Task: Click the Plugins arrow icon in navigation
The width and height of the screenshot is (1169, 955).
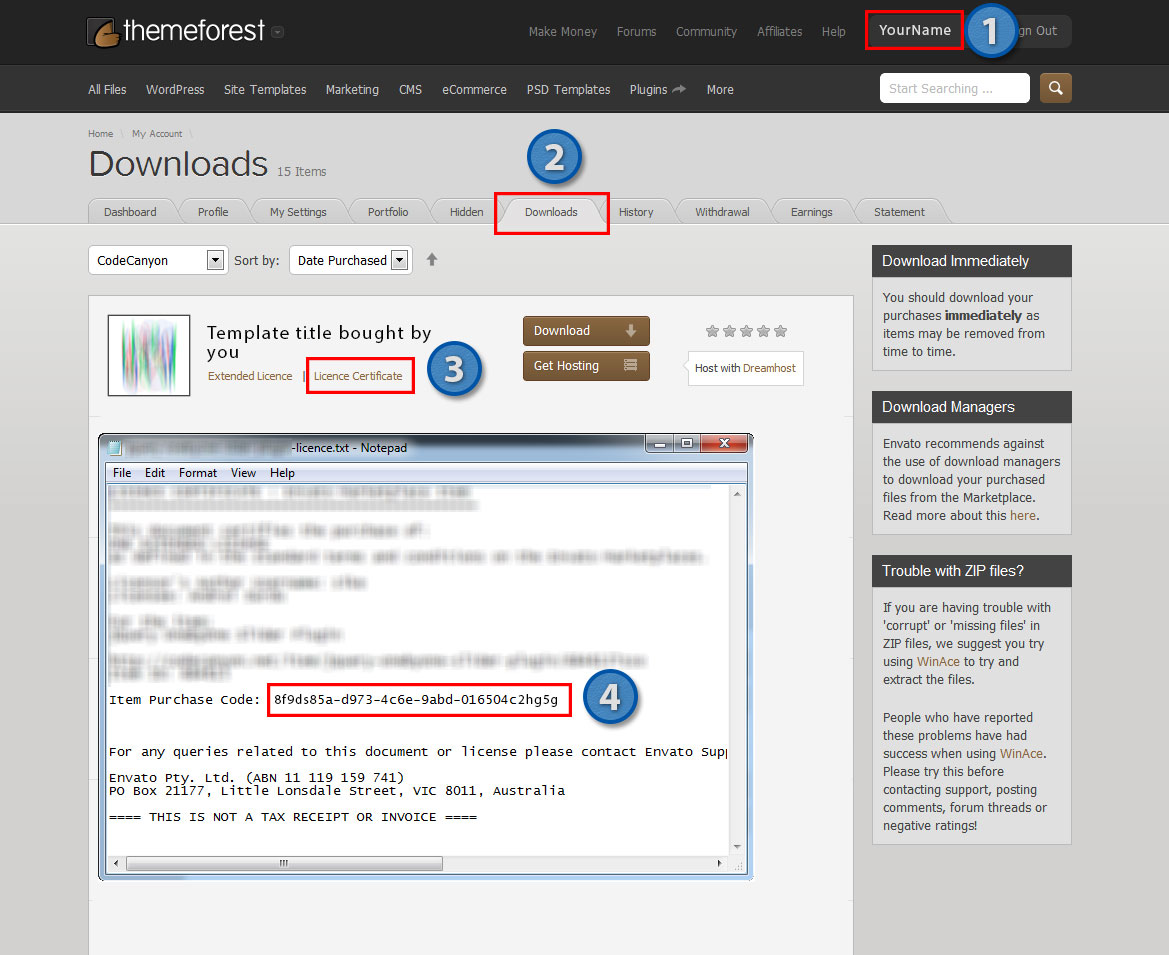Action: [679, 89]
